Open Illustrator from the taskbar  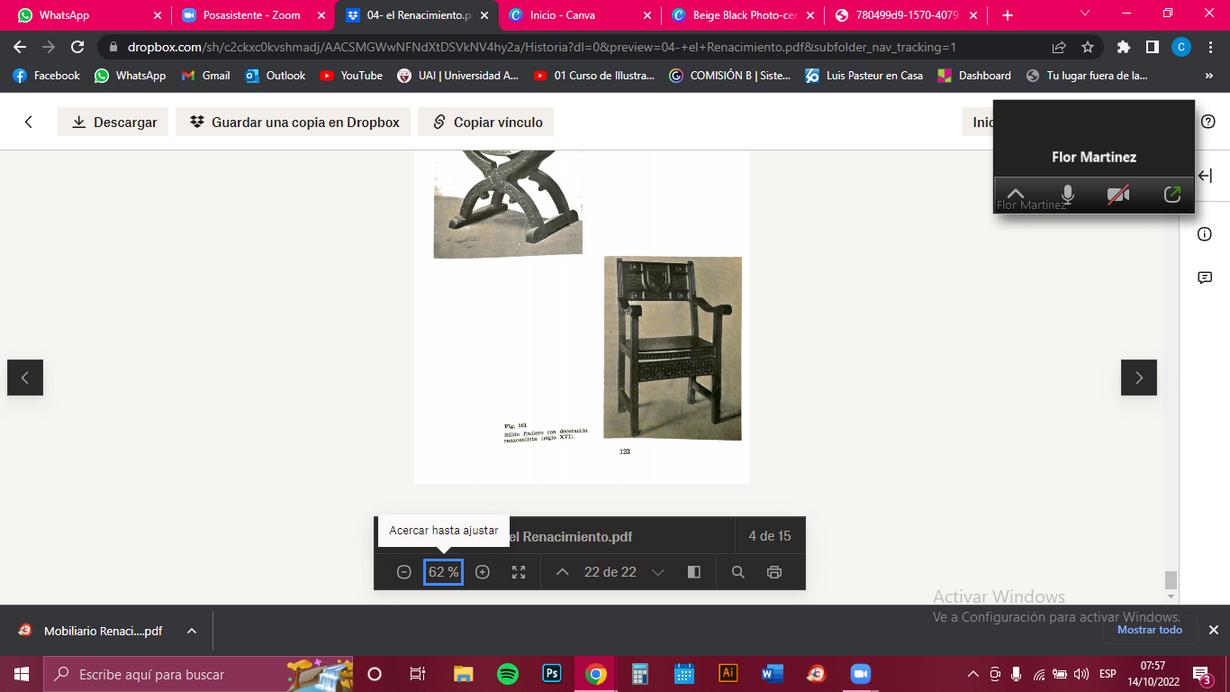click(728, 674)
